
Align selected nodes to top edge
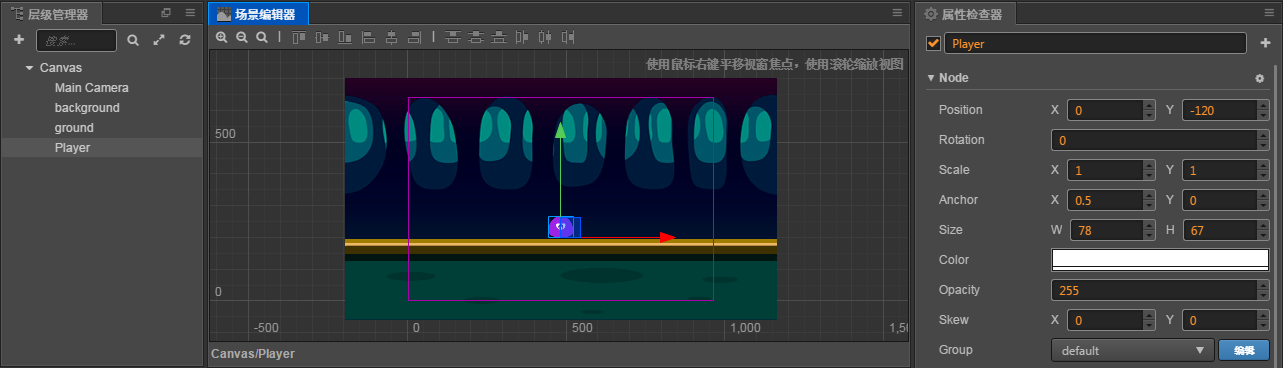(x=299, y=37)
